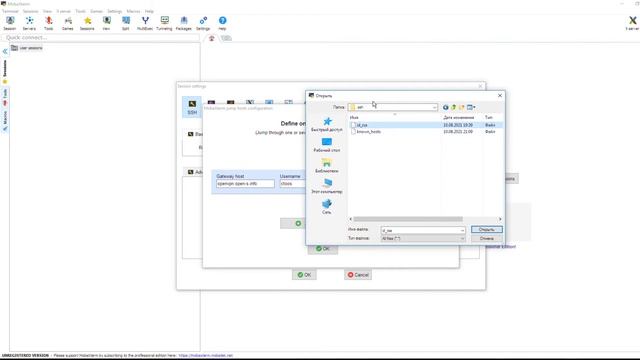Open the view menu icon in file dialog
Viewport: 640px width, 360px height.
[471, 107]
